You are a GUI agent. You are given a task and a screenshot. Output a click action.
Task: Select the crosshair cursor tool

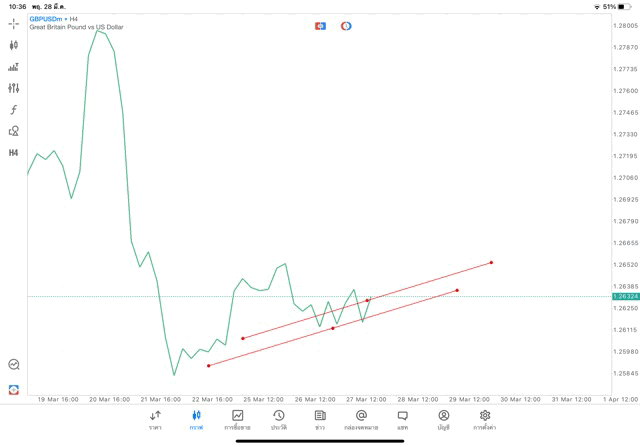14,23
